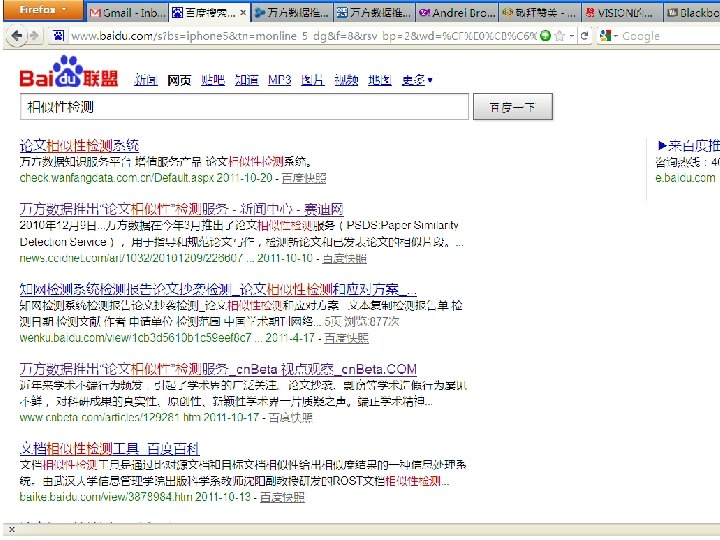Image resolution: width=720 pixels, height=540 pixels.
Task: Open the Firefox application menu button
Action: coord(43,10)
